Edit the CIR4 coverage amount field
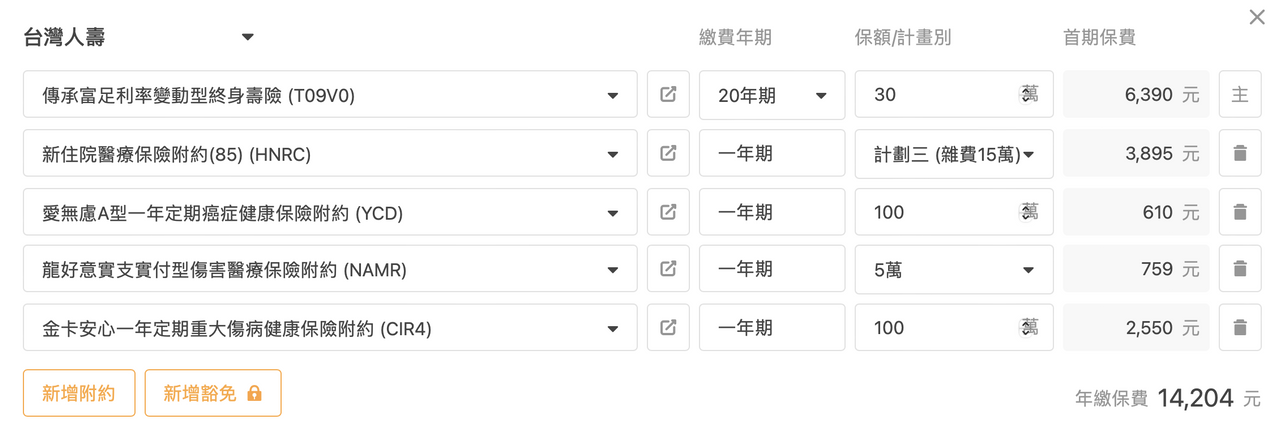Viewport: 1279px width, 436px height. coord(940,327)
